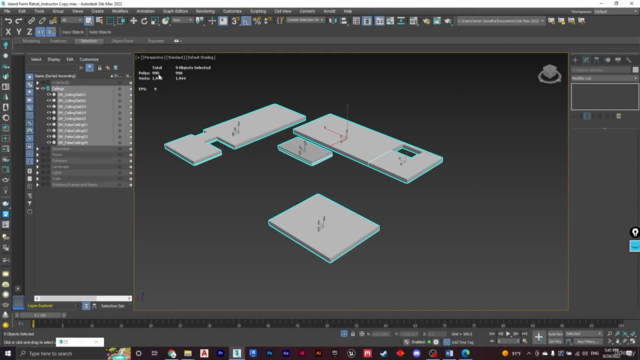Open the Utilities wrench panel icon
This screenshot has height=360, width=640.
pos(629,60)
